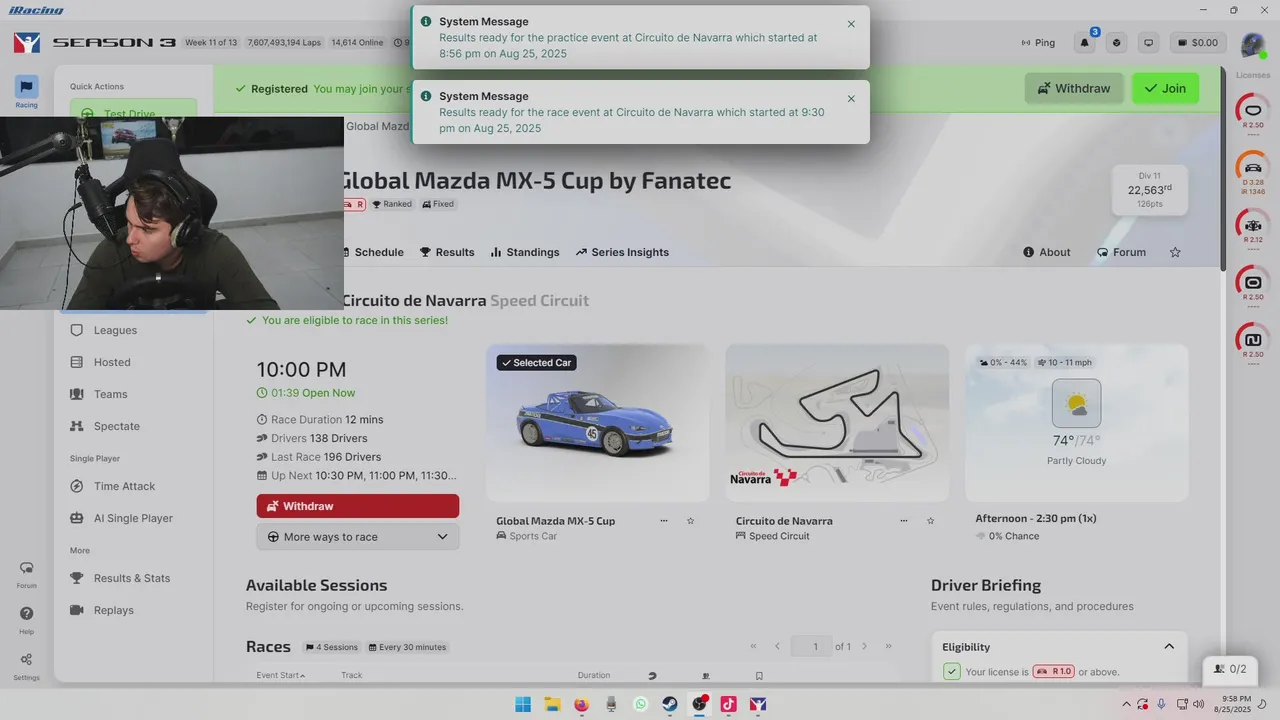Open the formula car license R 2.12 gauge
Image resolution: width=1280 pixels, height=720 pixels.
click(x=1252, y=226)
